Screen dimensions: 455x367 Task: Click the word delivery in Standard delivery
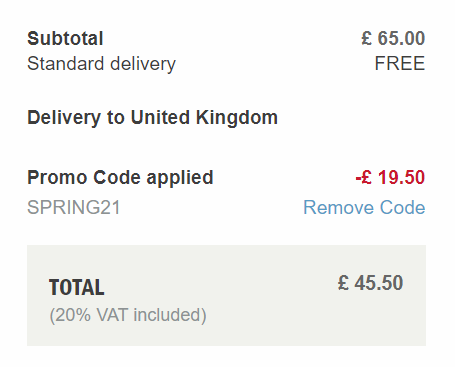pos(143,64)
